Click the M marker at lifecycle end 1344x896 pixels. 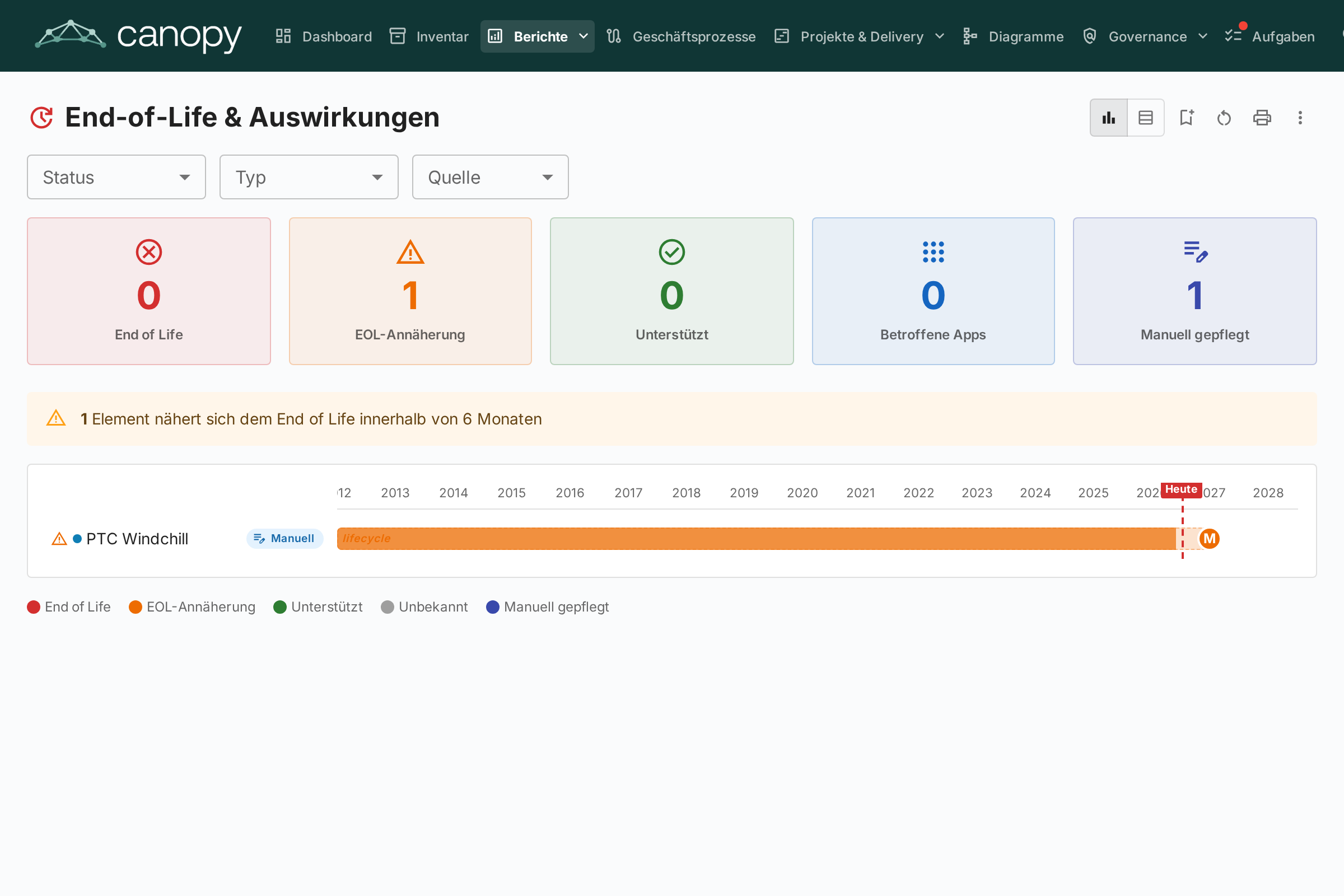coord(1209,538)
